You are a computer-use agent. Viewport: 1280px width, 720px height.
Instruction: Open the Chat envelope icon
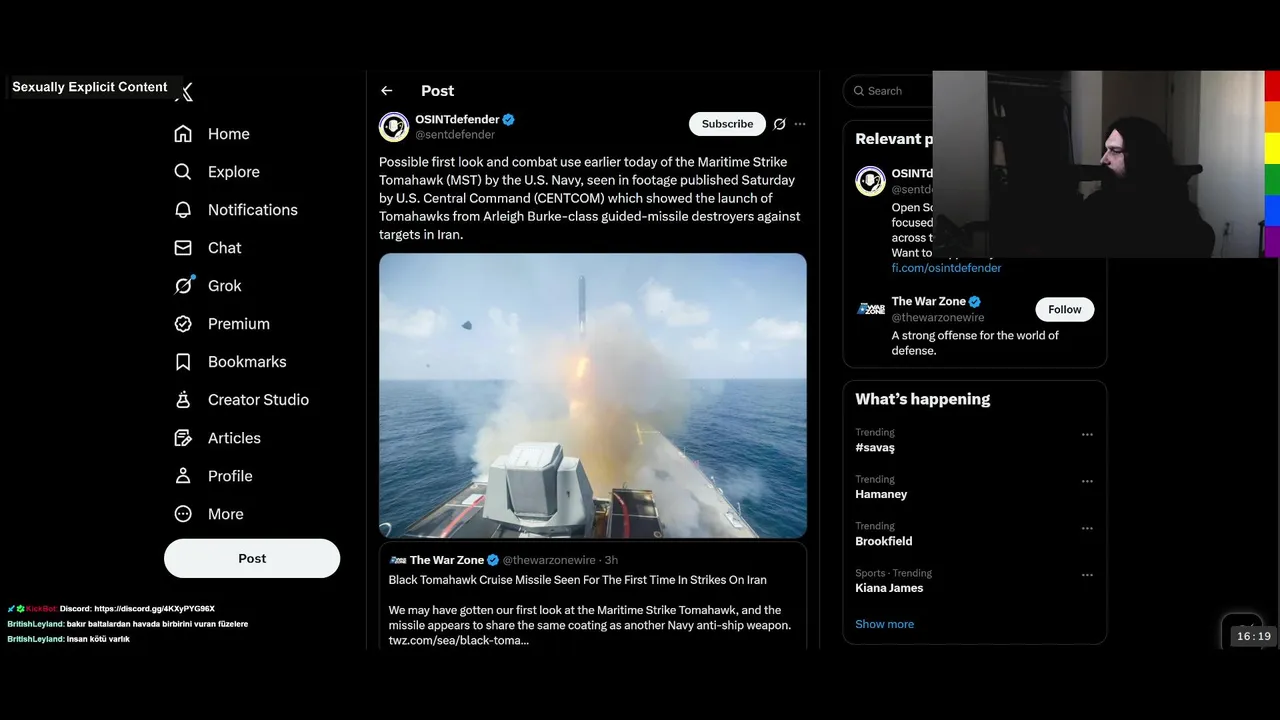click(183, 248)
